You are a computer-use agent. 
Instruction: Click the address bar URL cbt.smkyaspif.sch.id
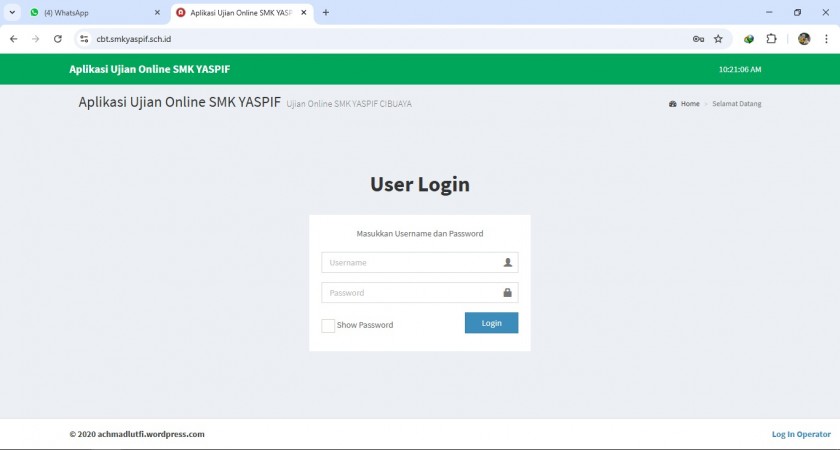(134, 39)
